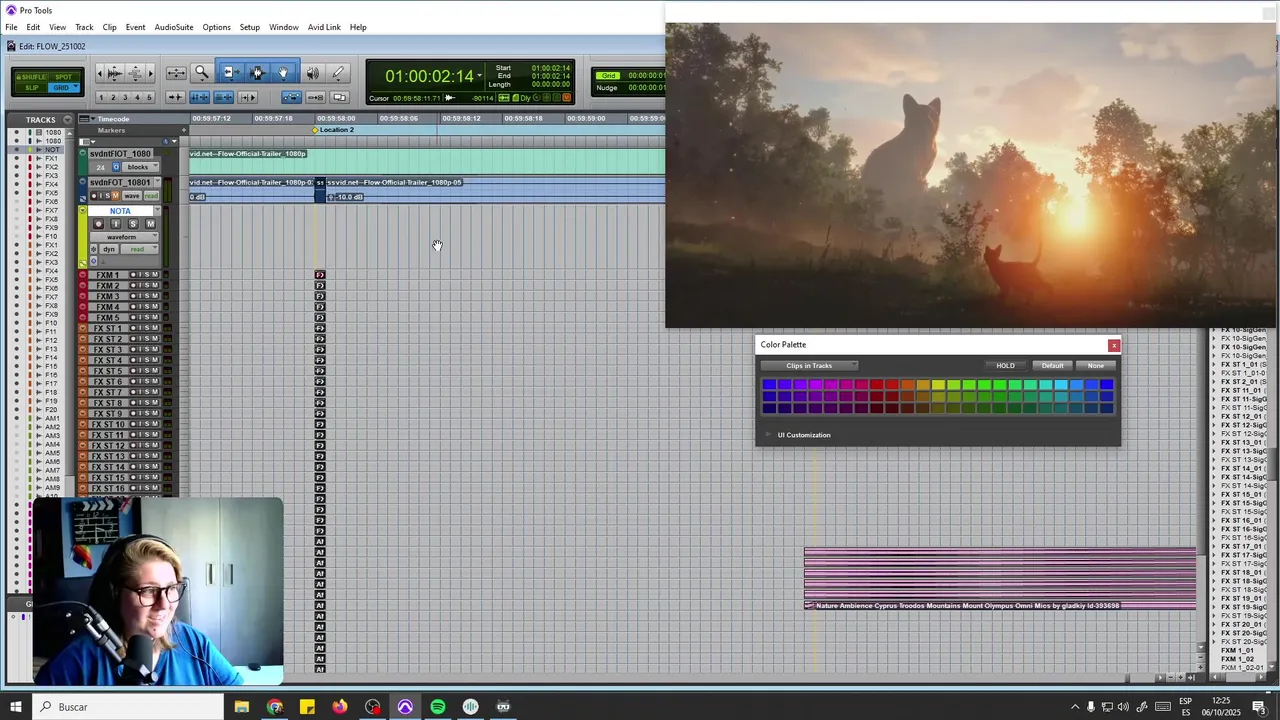Recall zoom preset 5

pyautogui.click(x=149, y=97)
